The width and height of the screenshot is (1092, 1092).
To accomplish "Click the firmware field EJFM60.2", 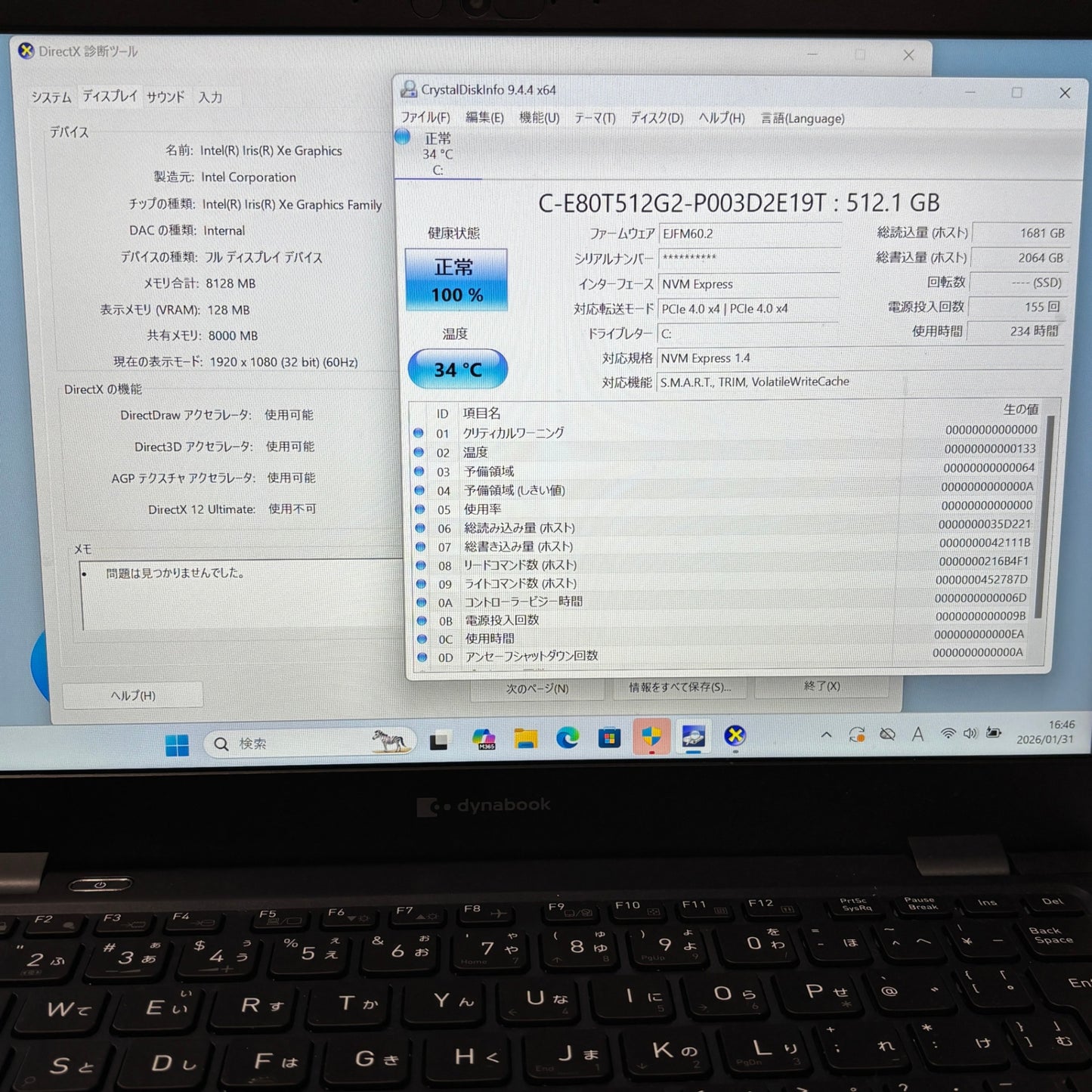I will [x=749, y=234].
